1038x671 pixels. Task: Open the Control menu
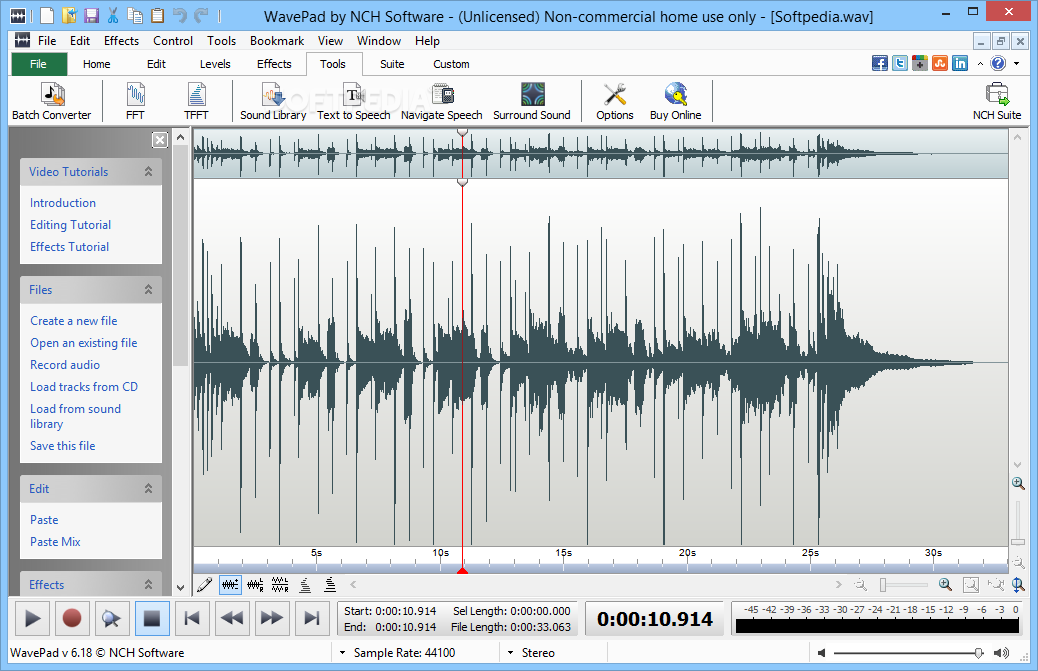click(x=173, y=40)
